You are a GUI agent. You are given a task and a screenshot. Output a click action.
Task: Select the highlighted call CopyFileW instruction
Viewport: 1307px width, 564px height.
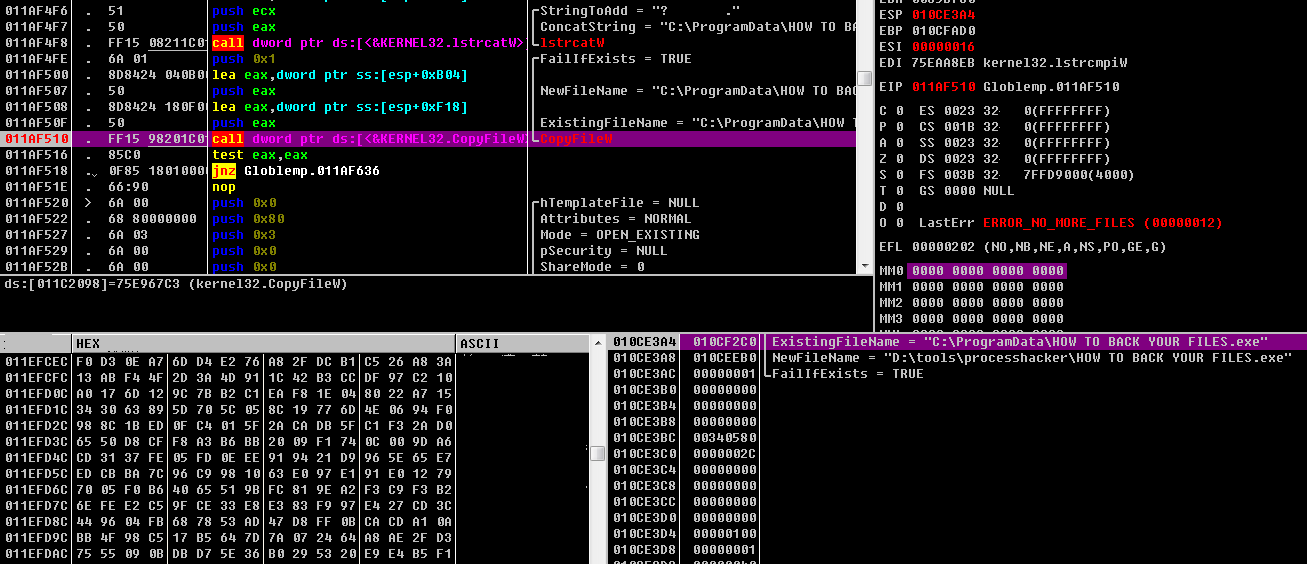click(430, 139)
